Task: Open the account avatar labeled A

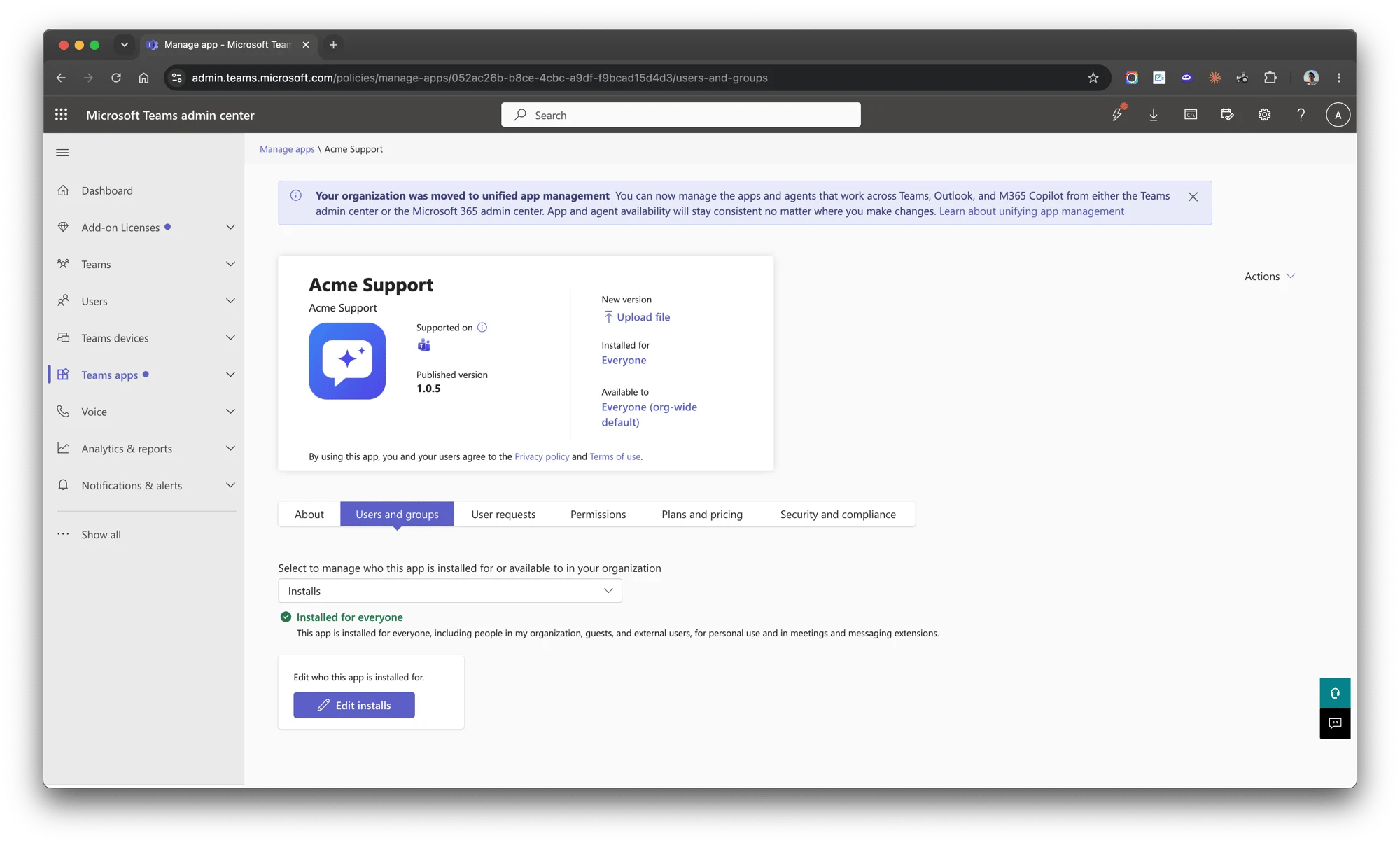Action: click(1338, 115)
